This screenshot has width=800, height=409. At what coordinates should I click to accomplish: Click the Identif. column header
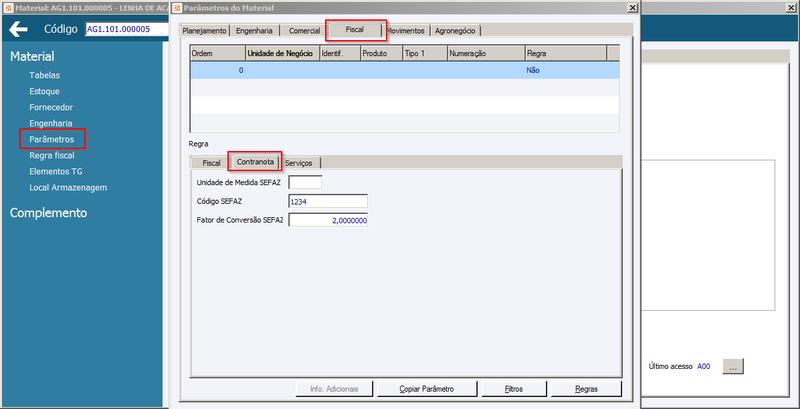(340, 54)
